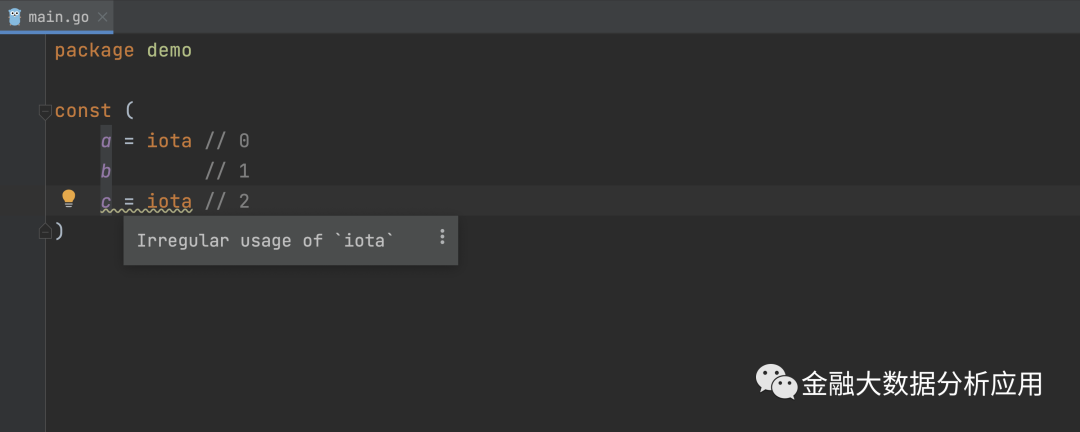
Task: Click the "Irregular usage of `iota`" tooltip text
Action: tap(265, 240)
